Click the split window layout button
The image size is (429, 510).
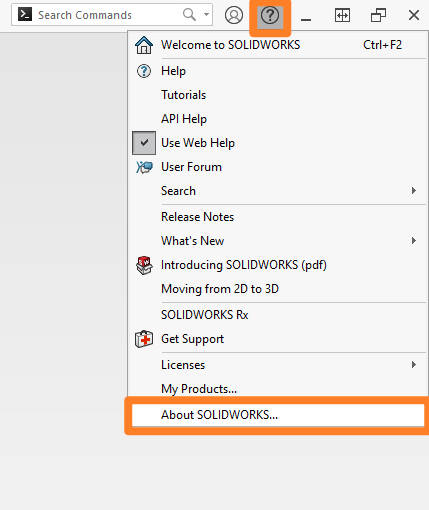click(342, 15)
